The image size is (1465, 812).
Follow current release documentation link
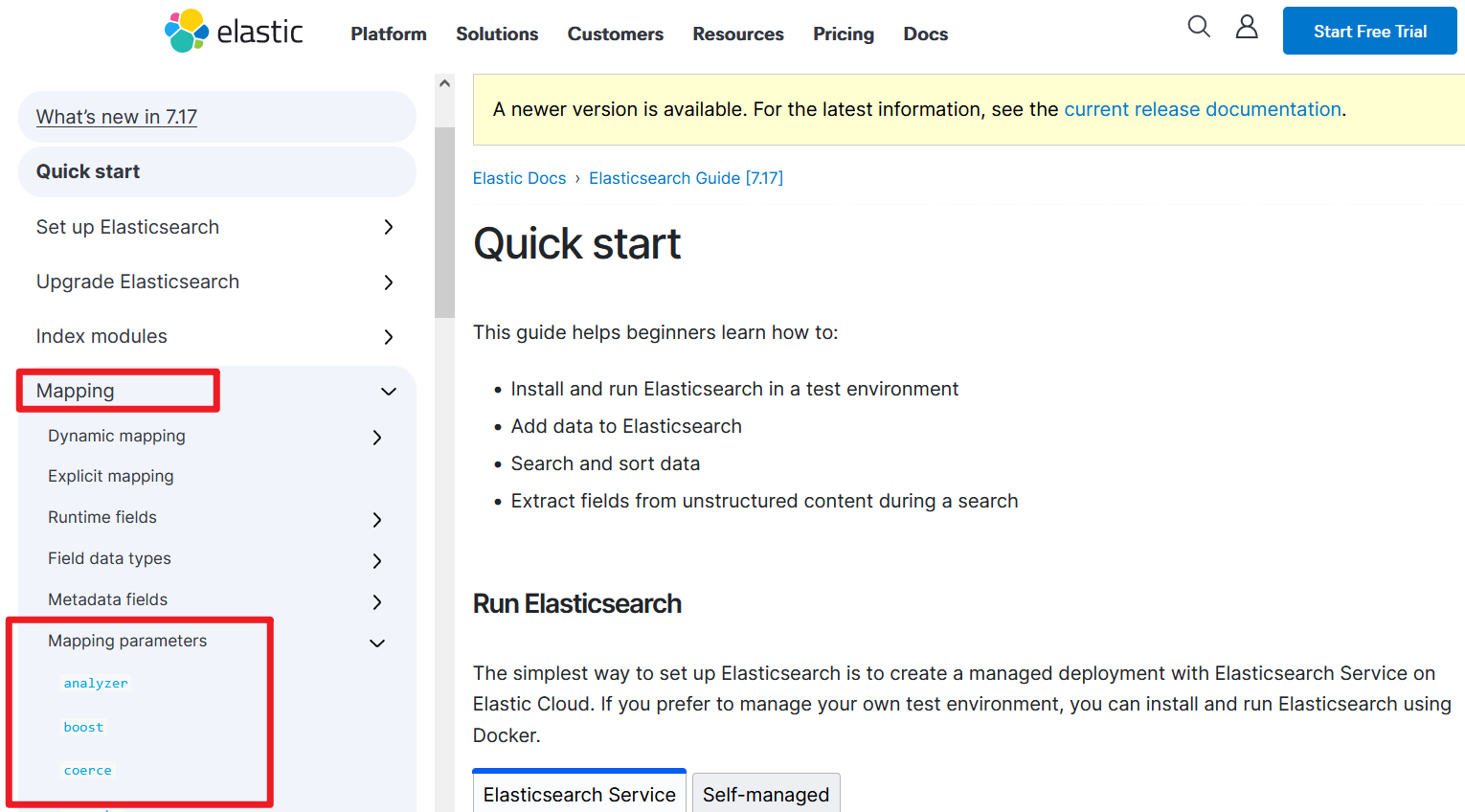pos(1203,109)
